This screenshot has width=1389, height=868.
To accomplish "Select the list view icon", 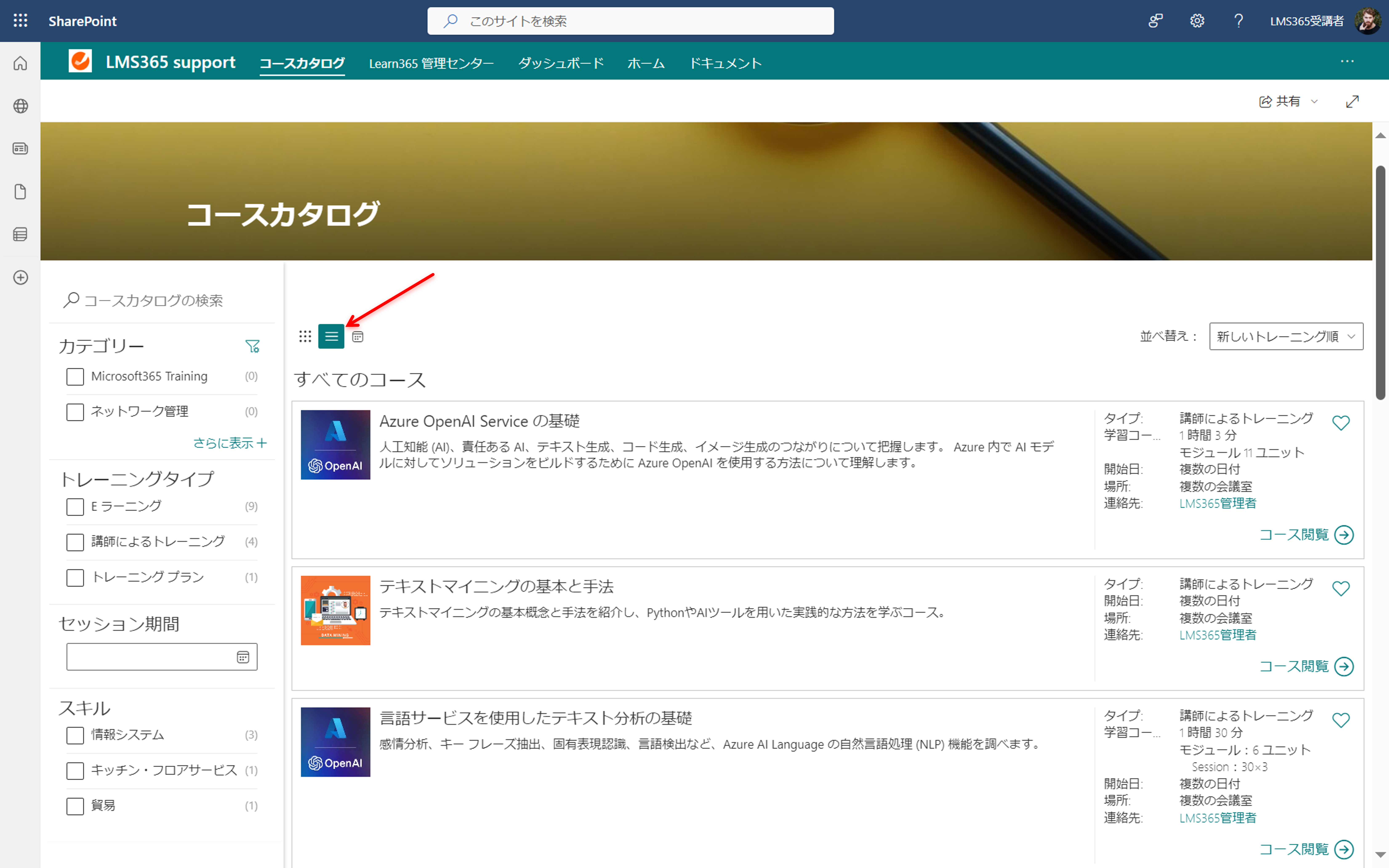I will [331, 336].
